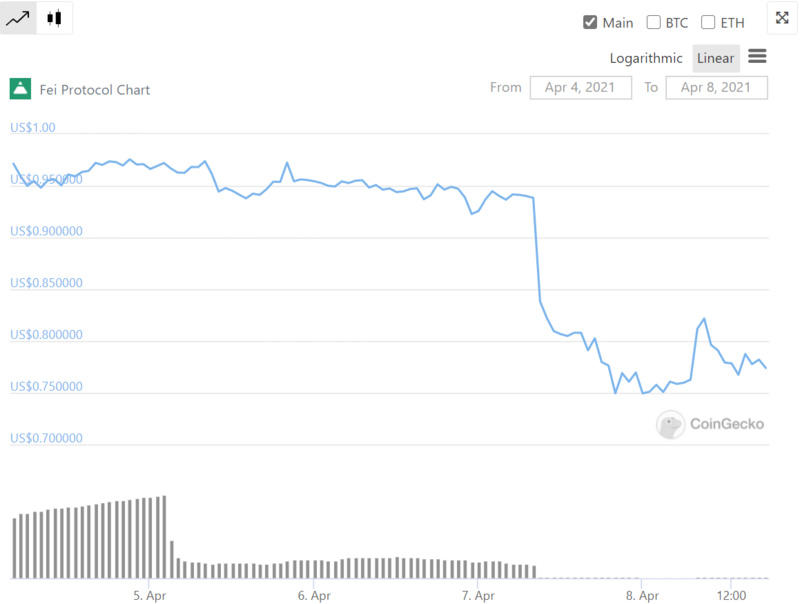Image resolution: width=800 pixels, height=604 pixels.
Task: Click the 5. Apr marker on time axis
Action: (149, 595)
